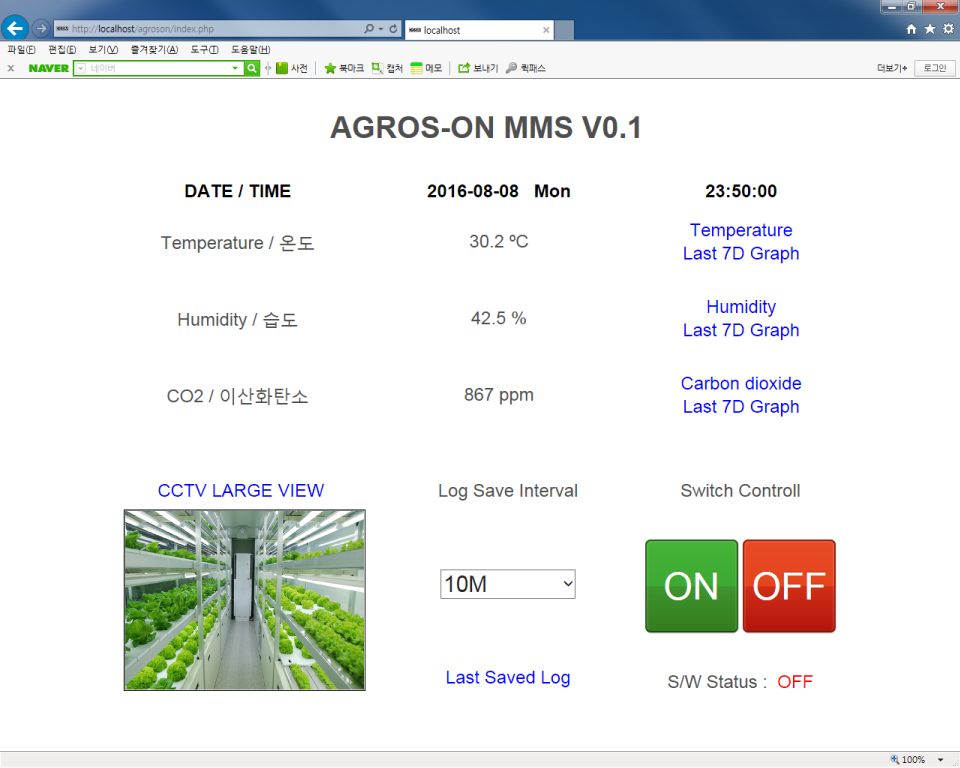Turn the switch ON with green button

[x=691, y=586]
